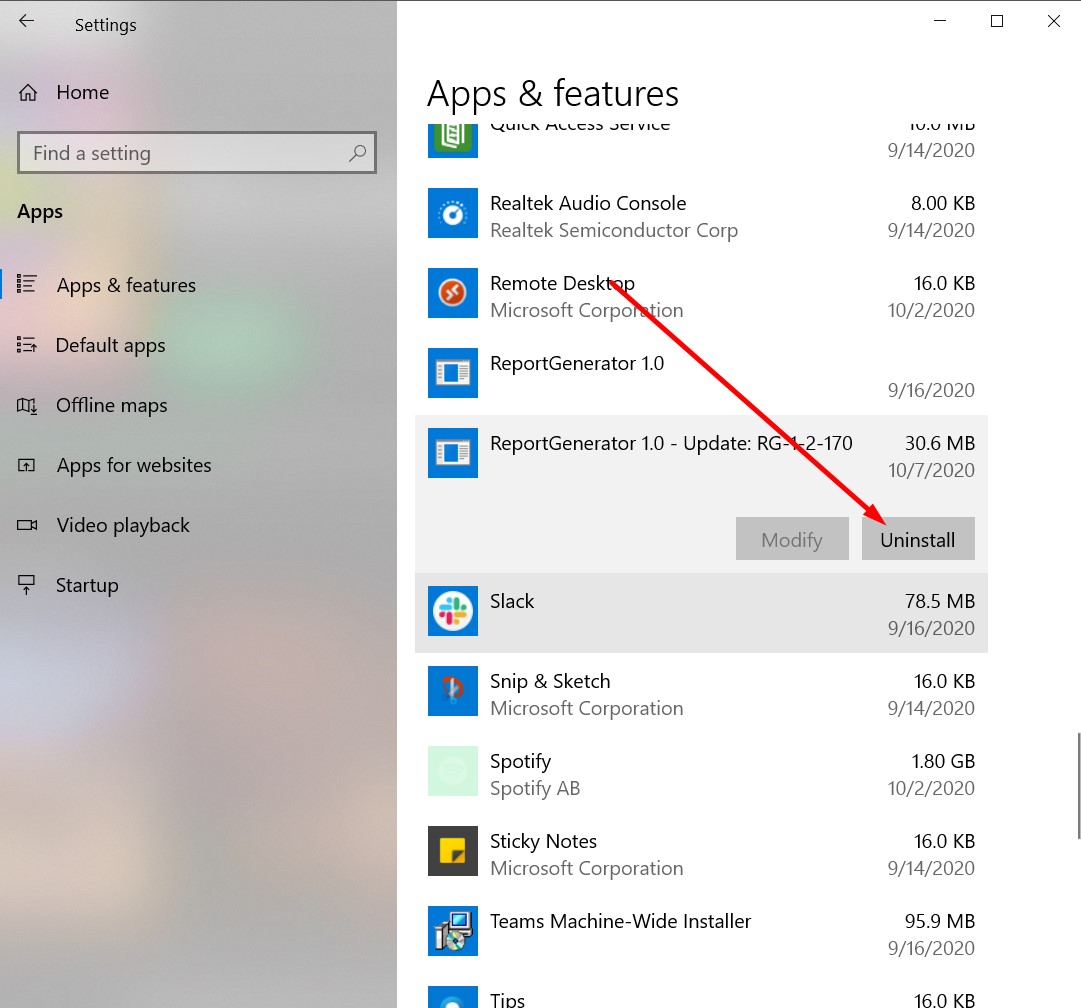
Task: Maximize the Settings window
Action: tap(997, 21)
